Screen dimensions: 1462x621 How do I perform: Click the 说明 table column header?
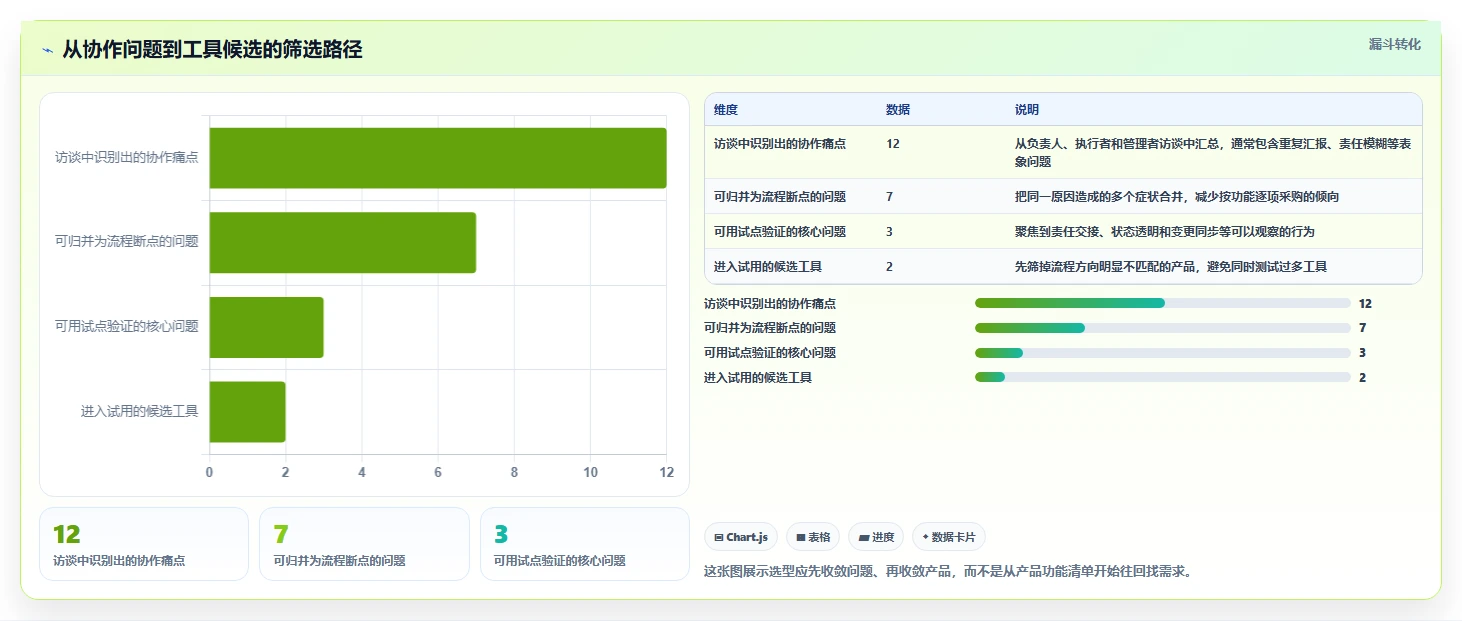tap(1027, 110)
